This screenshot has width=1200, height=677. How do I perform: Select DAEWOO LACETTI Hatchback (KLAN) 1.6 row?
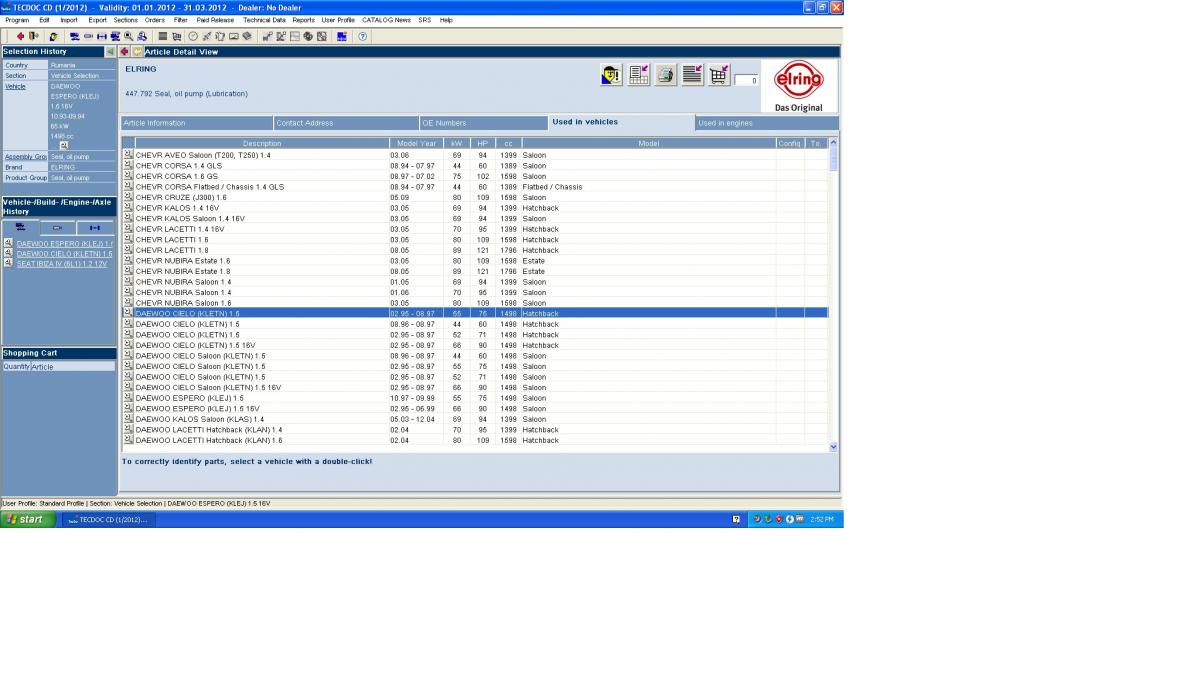point(475,440)
